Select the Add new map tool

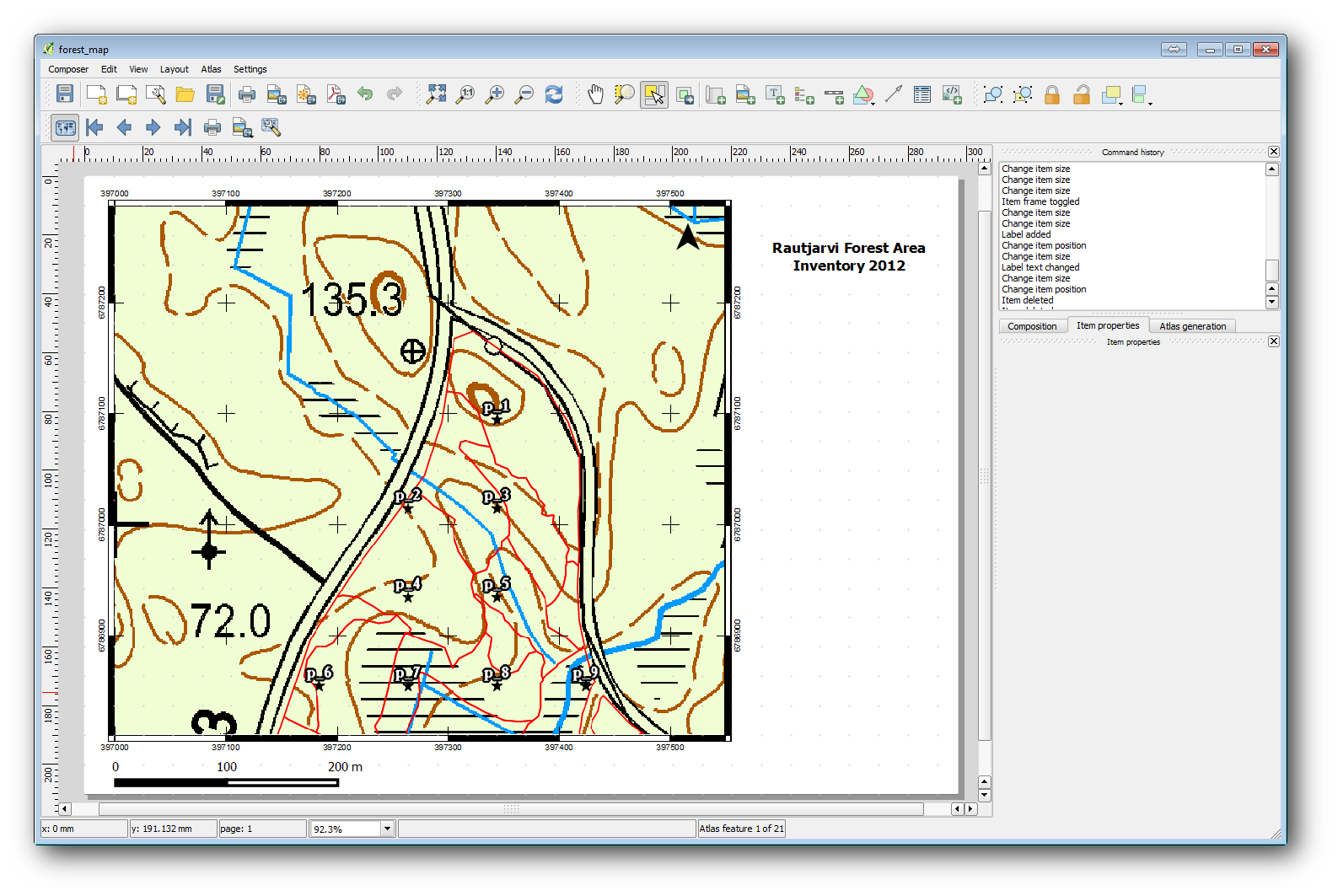coord(715,94)
